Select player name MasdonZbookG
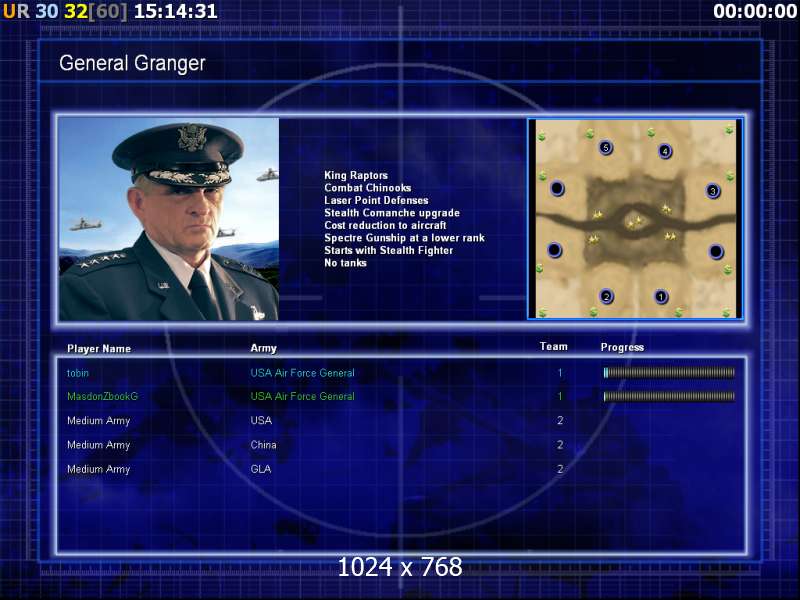Image resolution: width=800 pixels, height=600 pixels. tap(103, 396)
